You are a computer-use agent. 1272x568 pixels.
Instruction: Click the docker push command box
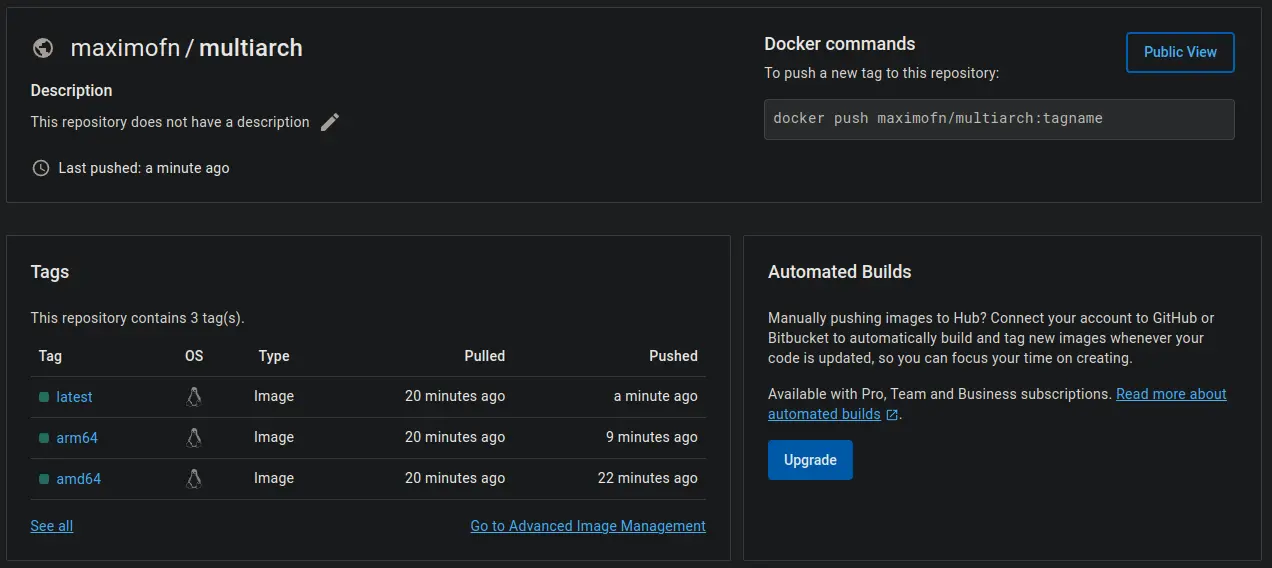[999, 119]
